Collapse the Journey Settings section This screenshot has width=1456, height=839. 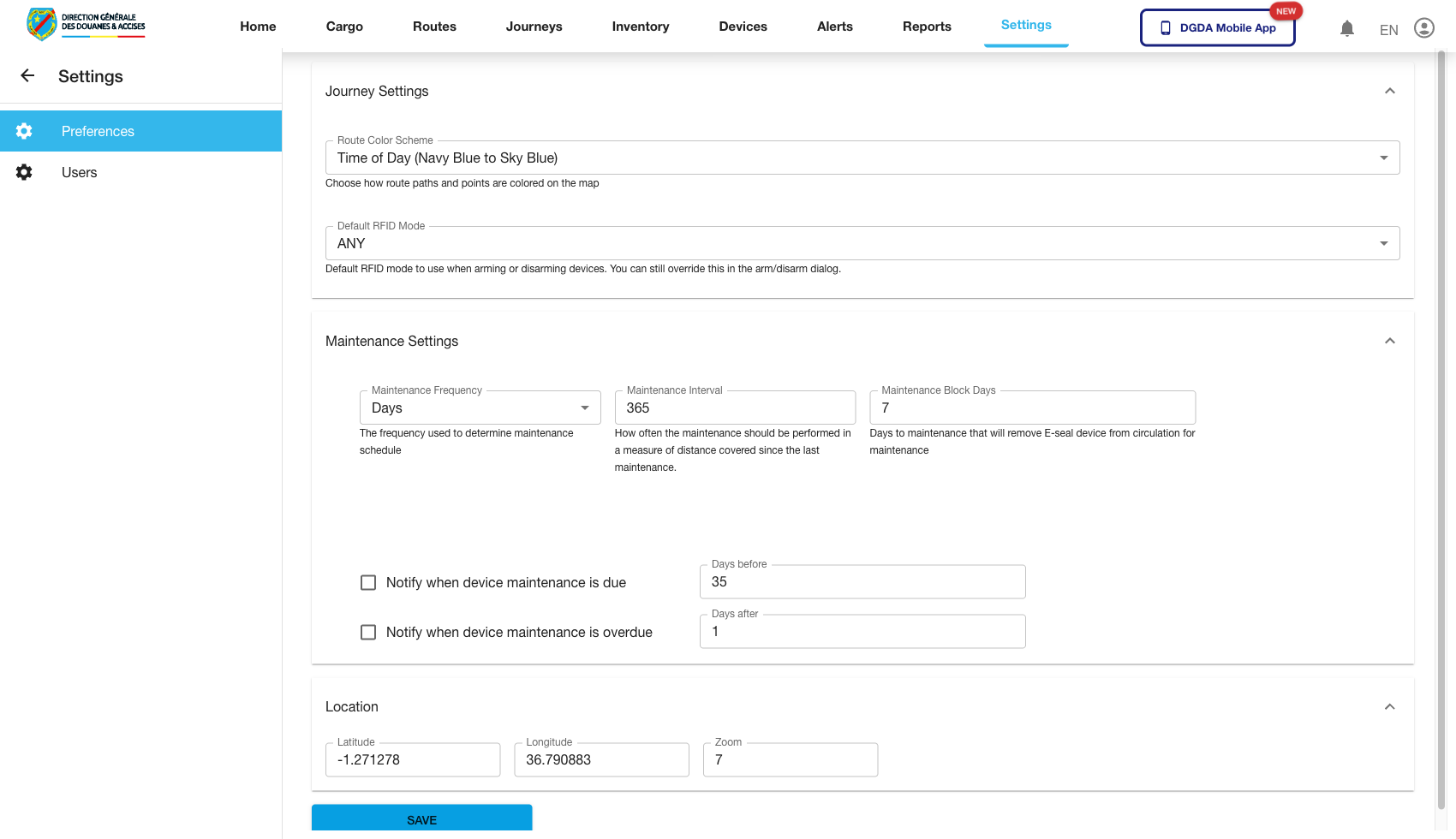tap(1390, 91)
